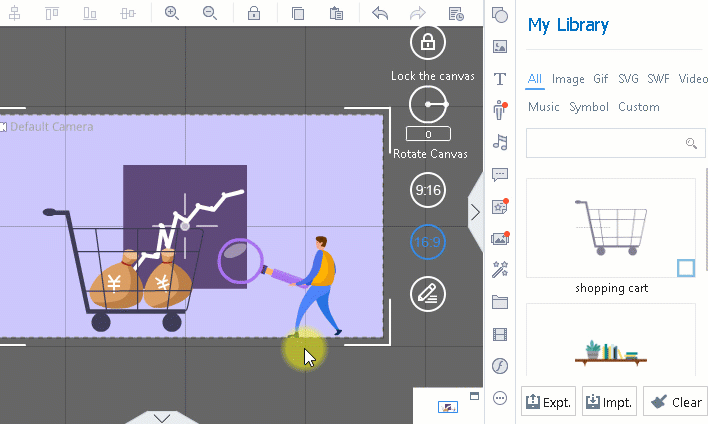This screenshot has height=424, width=708.
Task: Click the redo arrow icon
Action: coord(418,13)
